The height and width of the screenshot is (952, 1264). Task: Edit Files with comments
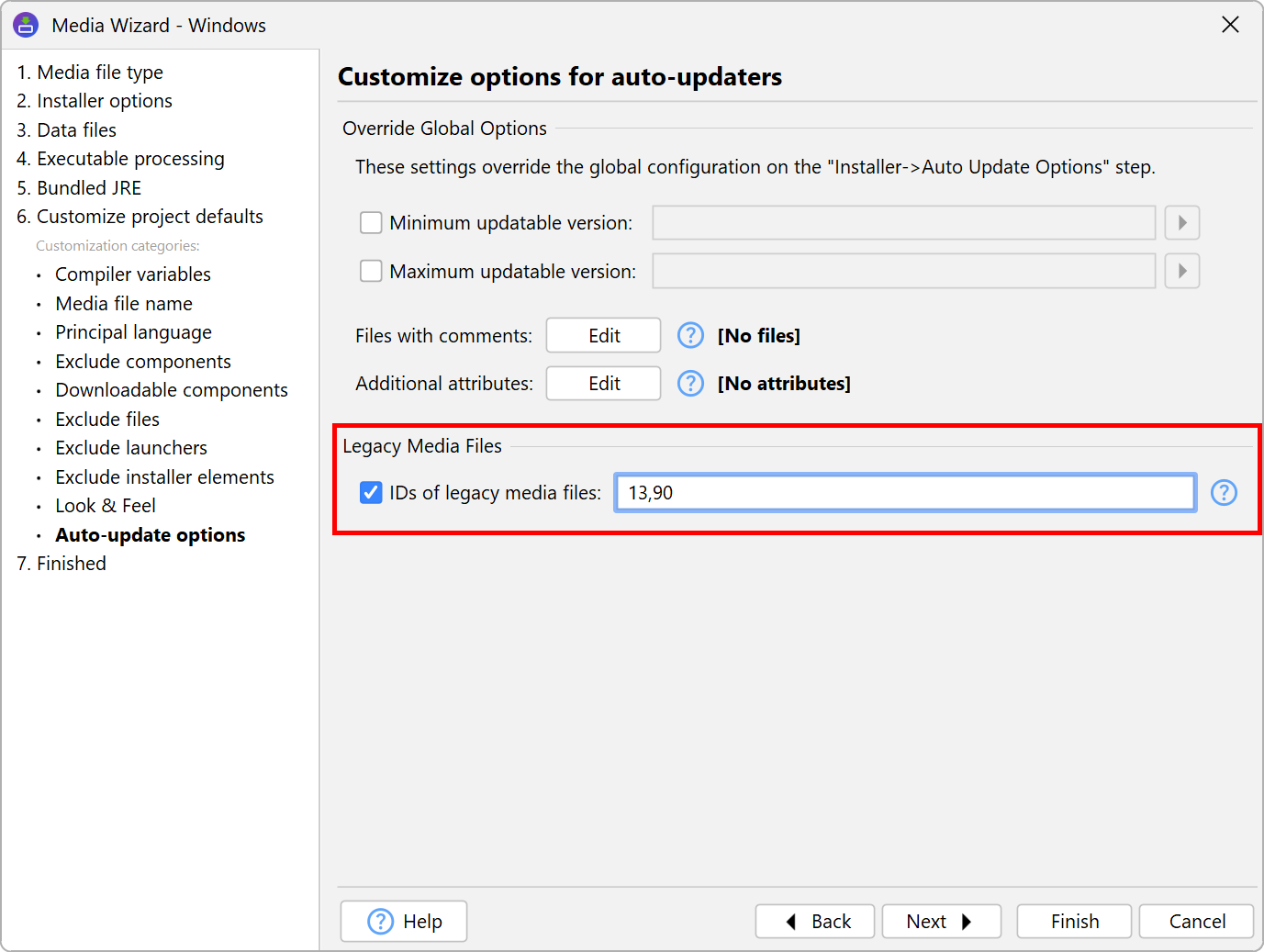pos(603,336)
